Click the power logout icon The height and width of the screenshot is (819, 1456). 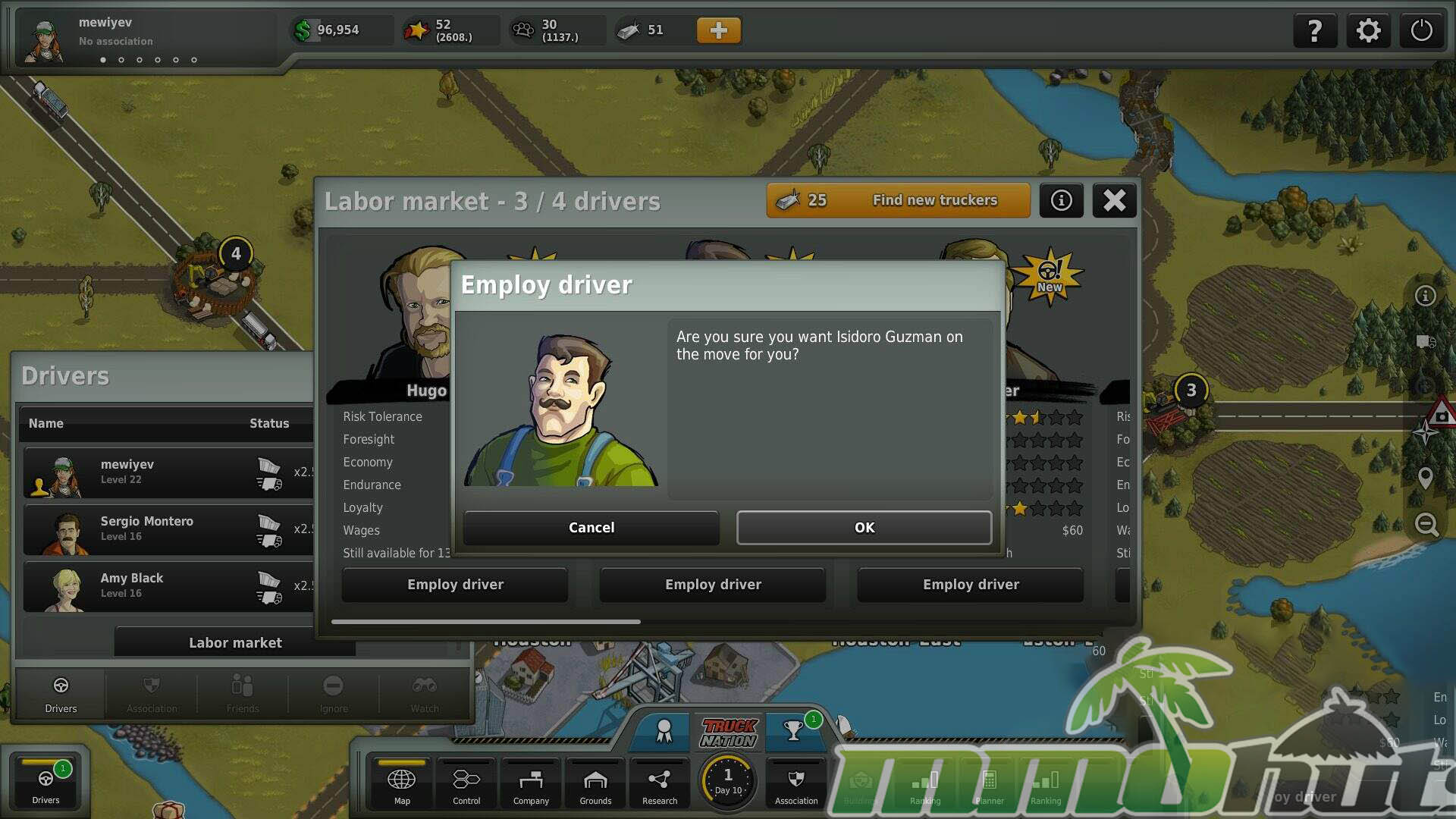coord(1421,31)
